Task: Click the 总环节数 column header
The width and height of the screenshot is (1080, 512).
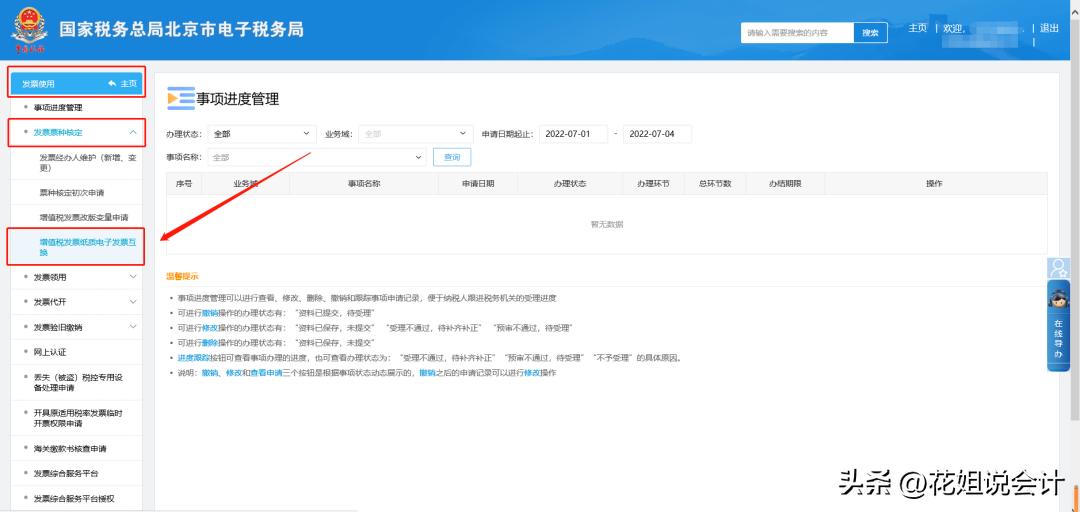Action: [714, 183]
